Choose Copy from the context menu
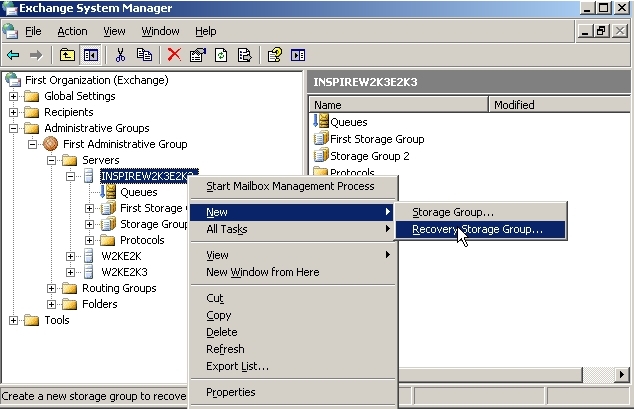This screenshot has width=634, height=409. coord(294,315)
